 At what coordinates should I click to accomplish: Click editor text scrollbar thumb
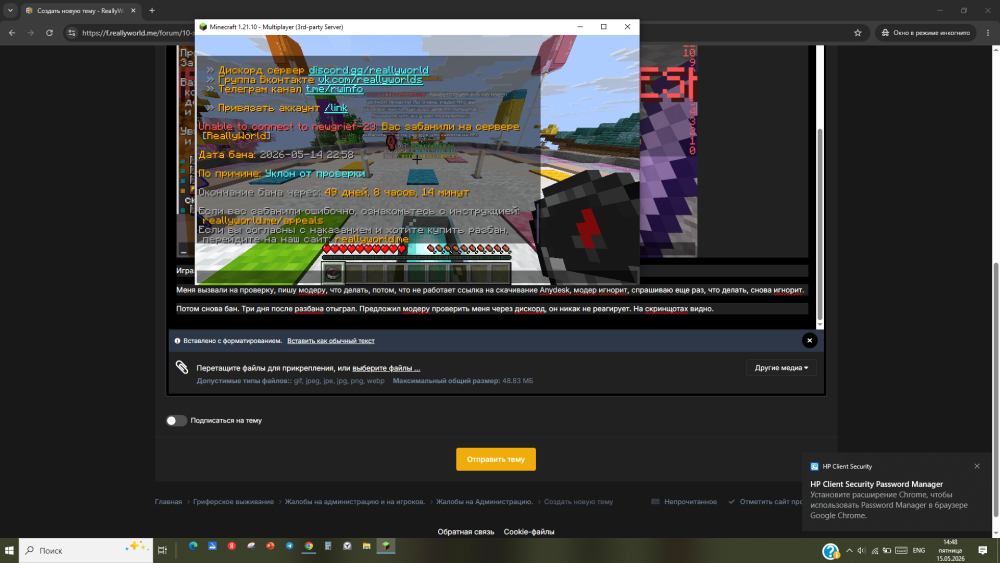coord(820,226)
